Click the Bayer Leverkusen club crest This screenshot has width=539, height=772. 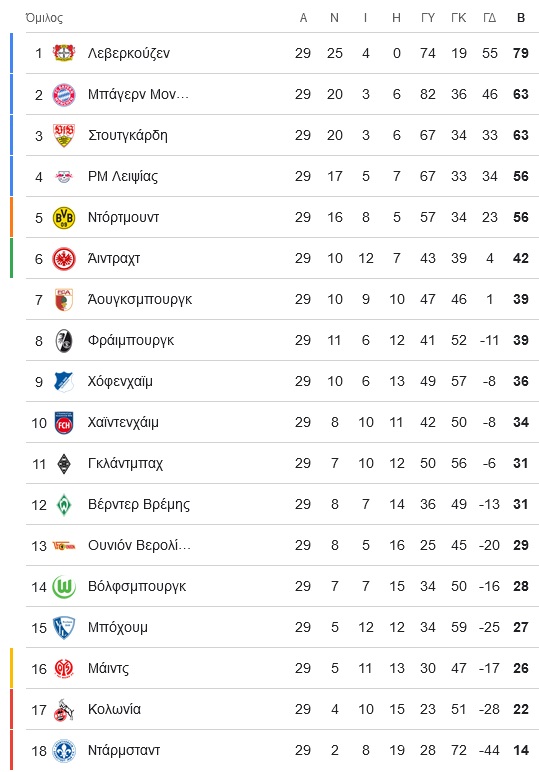pos(63,53)
